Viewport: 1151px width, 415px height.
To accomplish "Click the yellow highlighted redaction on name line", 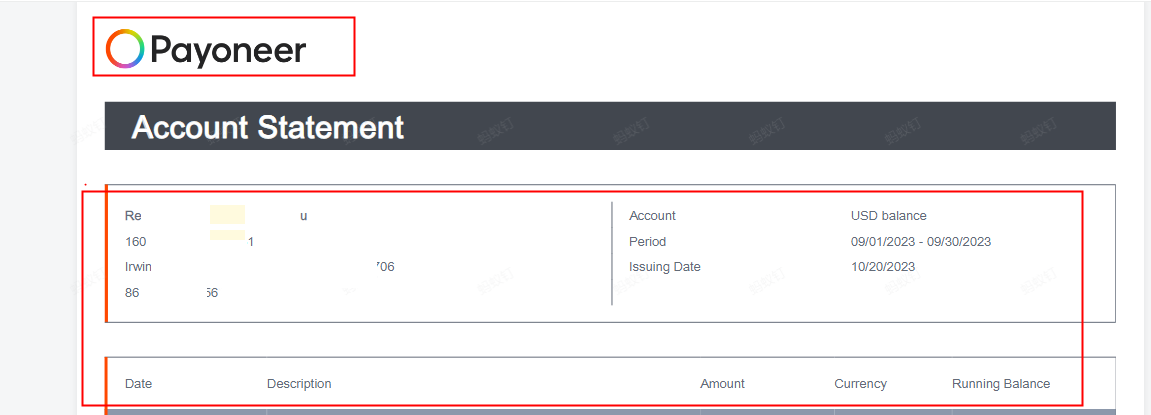I will 227,215.
